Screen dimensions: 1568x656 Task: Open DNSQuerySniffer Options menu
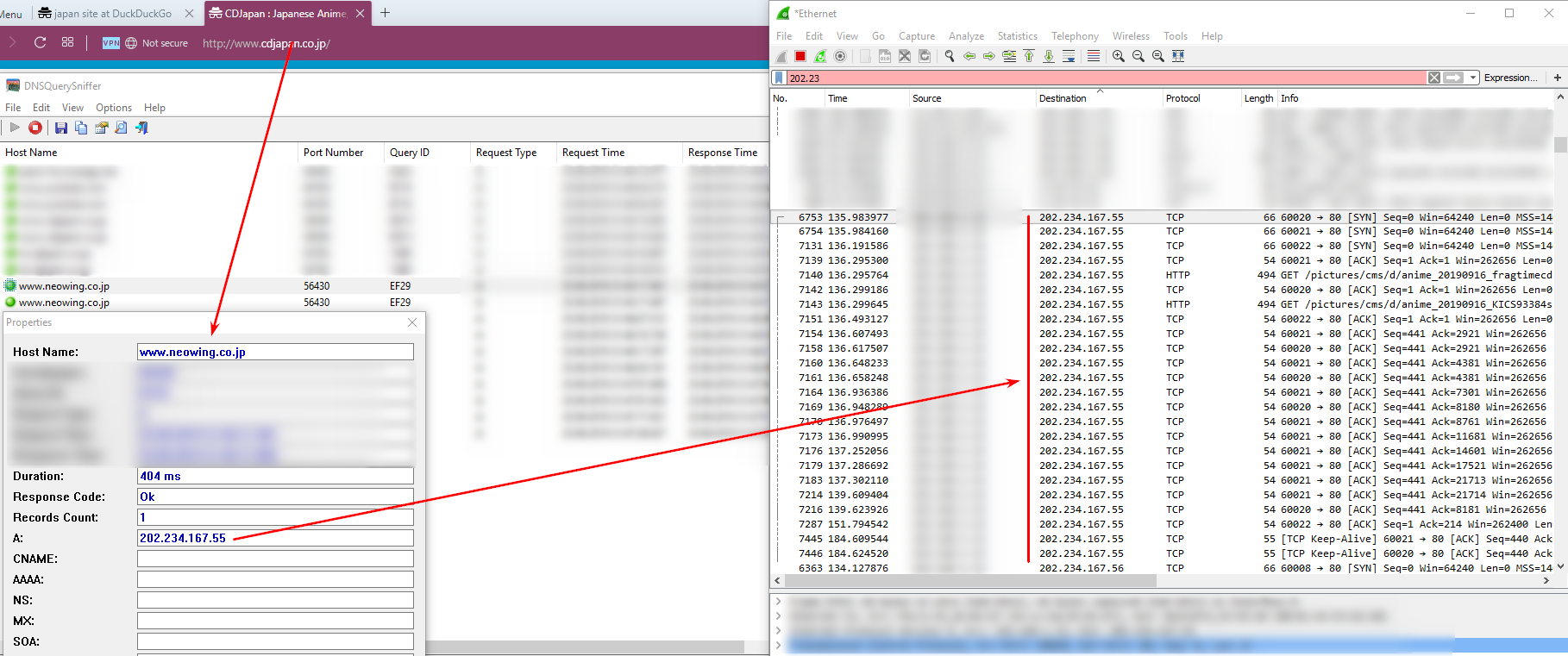point(114,108)
